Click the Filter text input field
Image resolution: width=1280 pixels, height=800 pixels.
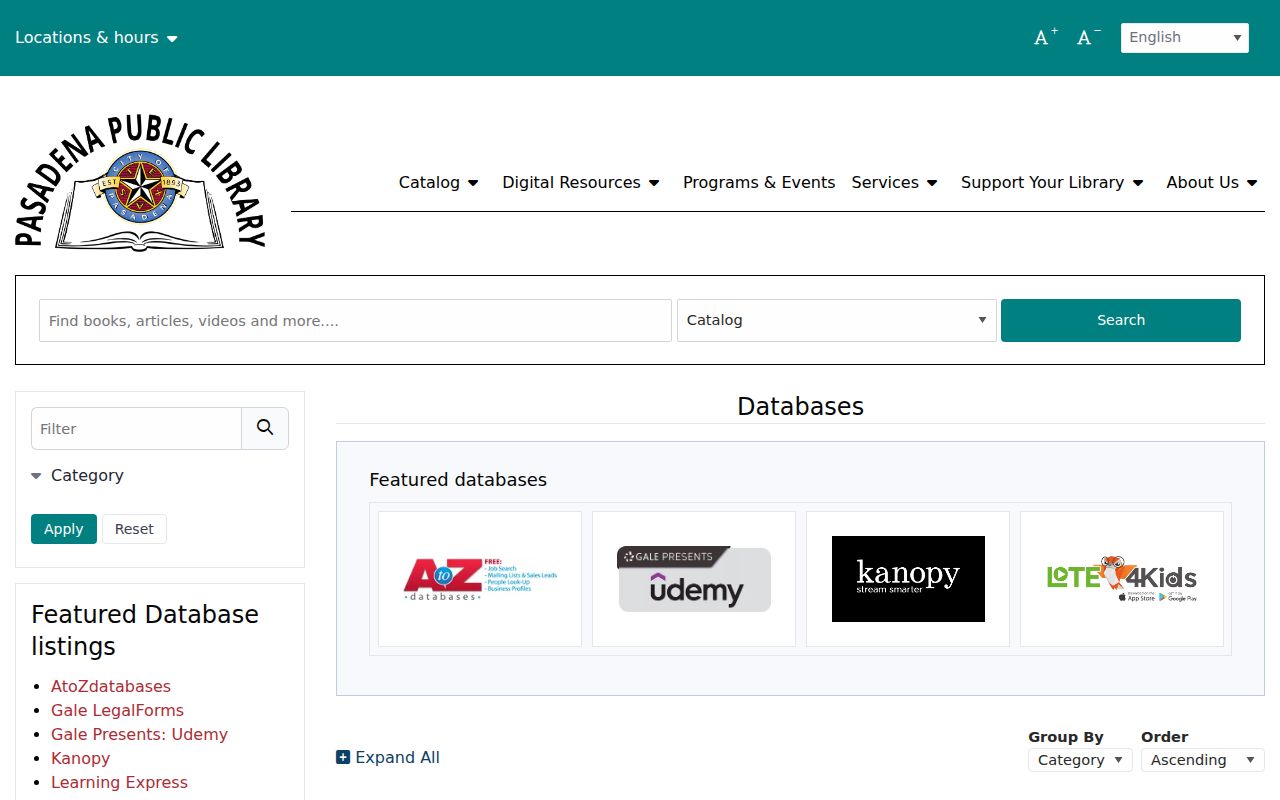tap(136, 428)
